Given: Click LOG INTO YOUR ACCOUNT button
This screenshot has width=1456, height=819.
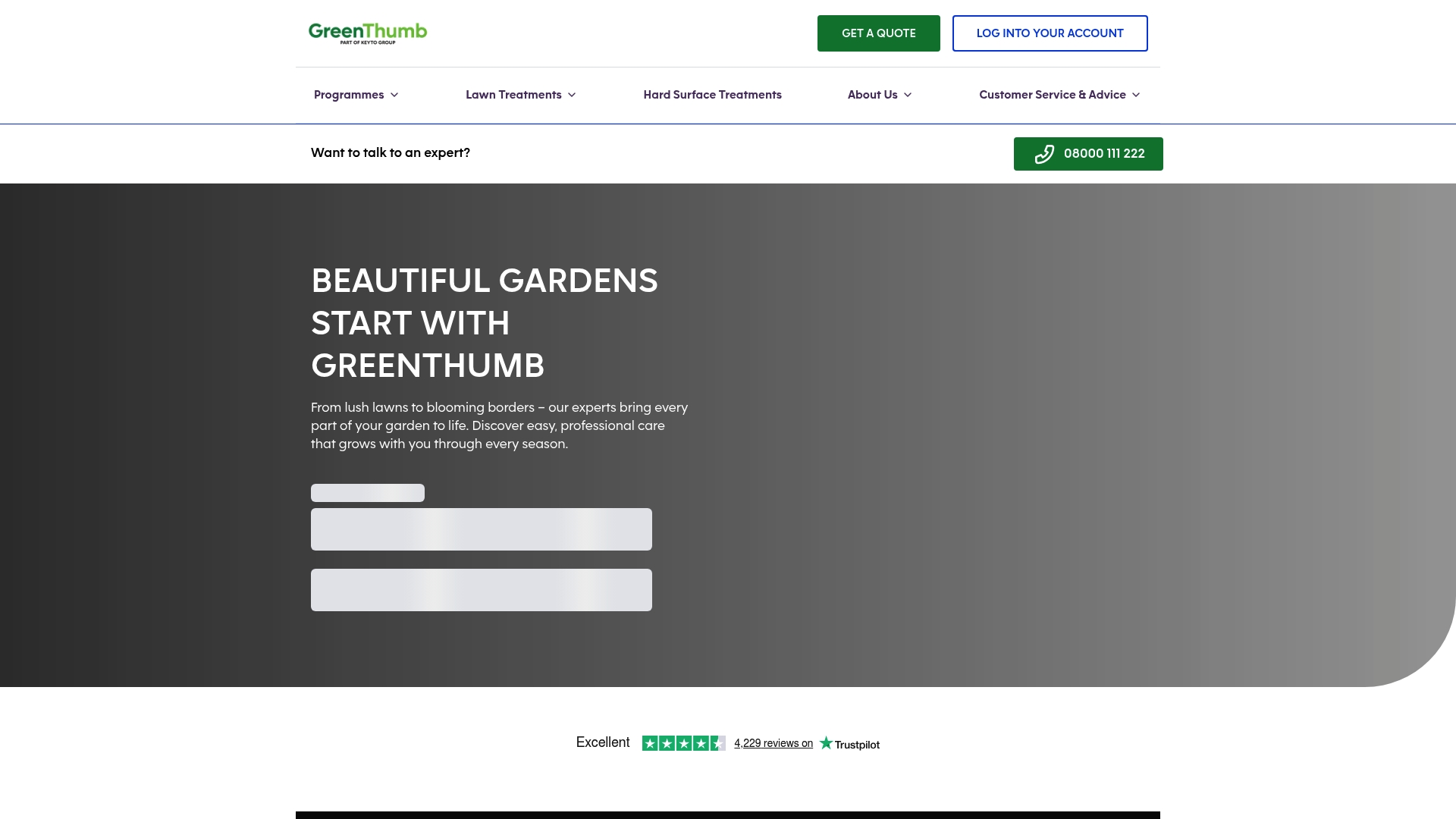Looking at the screenshot, I should point(1050,33).
